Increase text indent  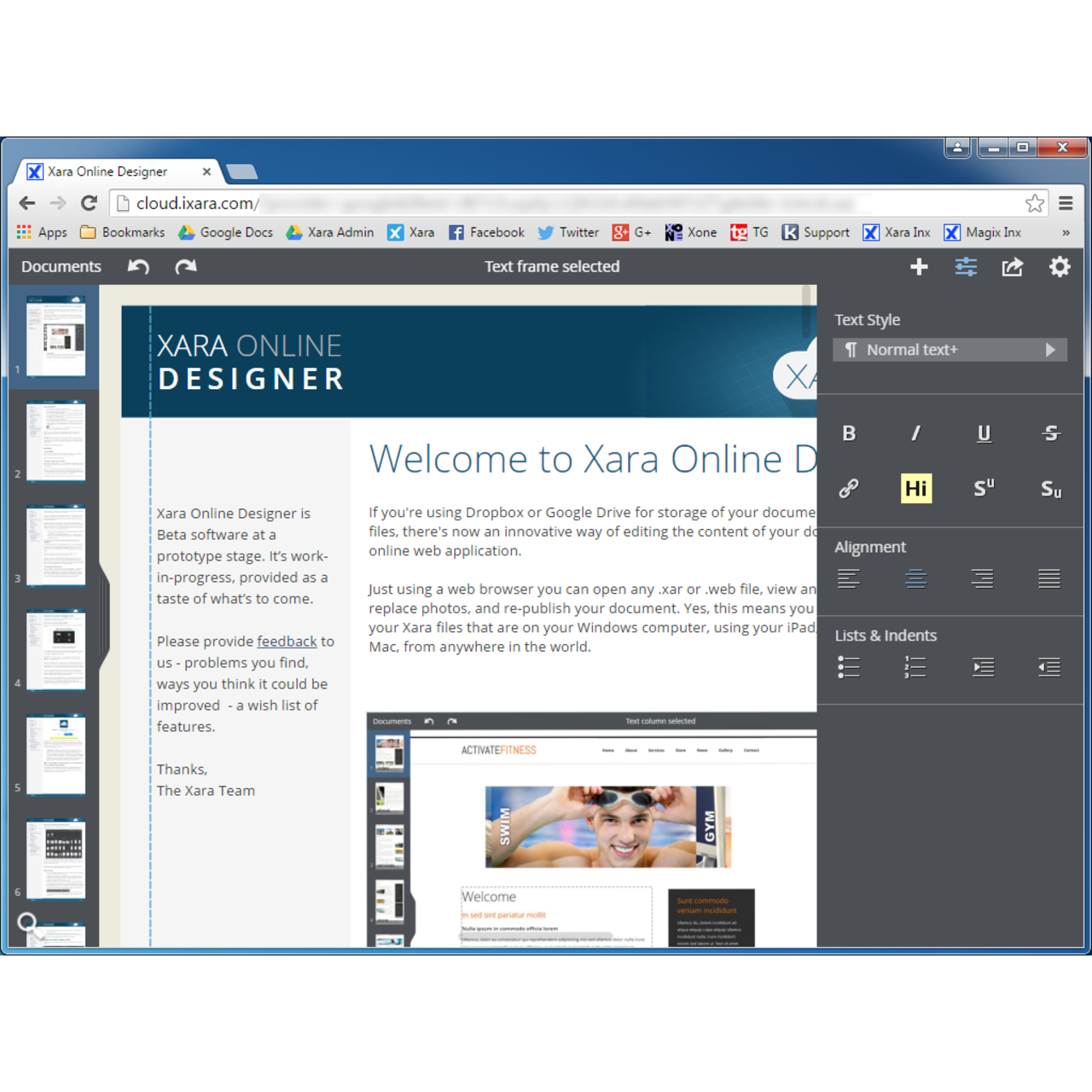[x=983, y=667]
